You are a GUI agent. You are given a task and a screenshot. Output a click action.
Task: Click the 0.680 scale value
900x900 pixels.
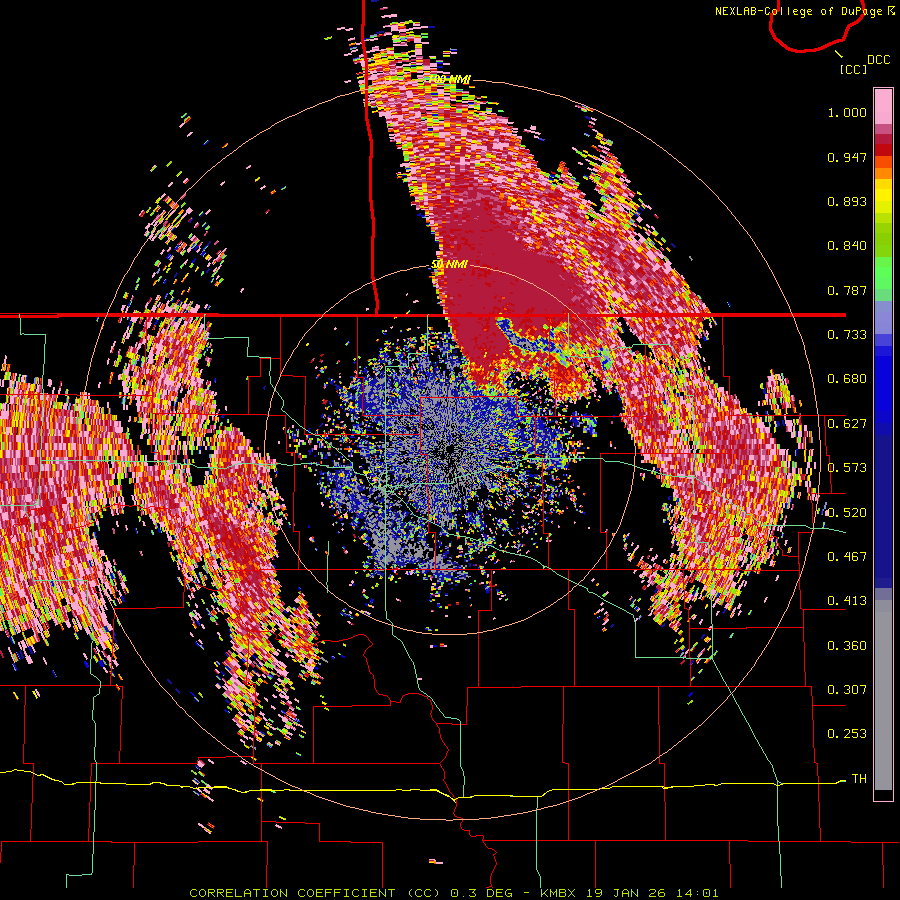coord(847,379)
